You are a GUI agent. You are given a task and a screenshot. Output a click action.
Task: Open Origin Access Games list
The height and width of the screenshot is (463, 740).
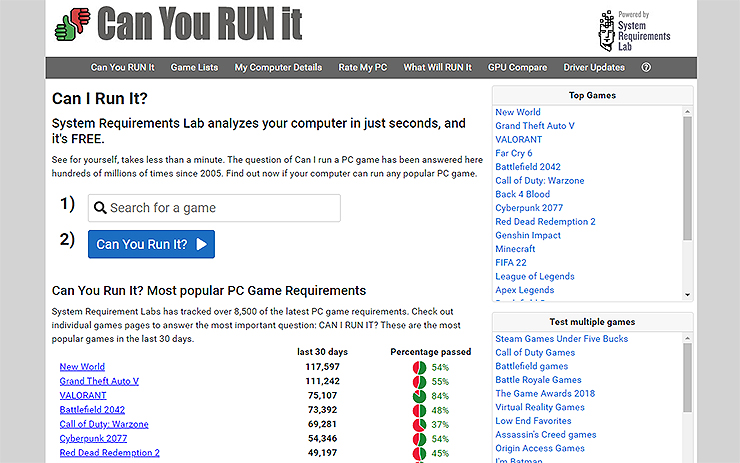pyautogui.click(x=540, y=448)
